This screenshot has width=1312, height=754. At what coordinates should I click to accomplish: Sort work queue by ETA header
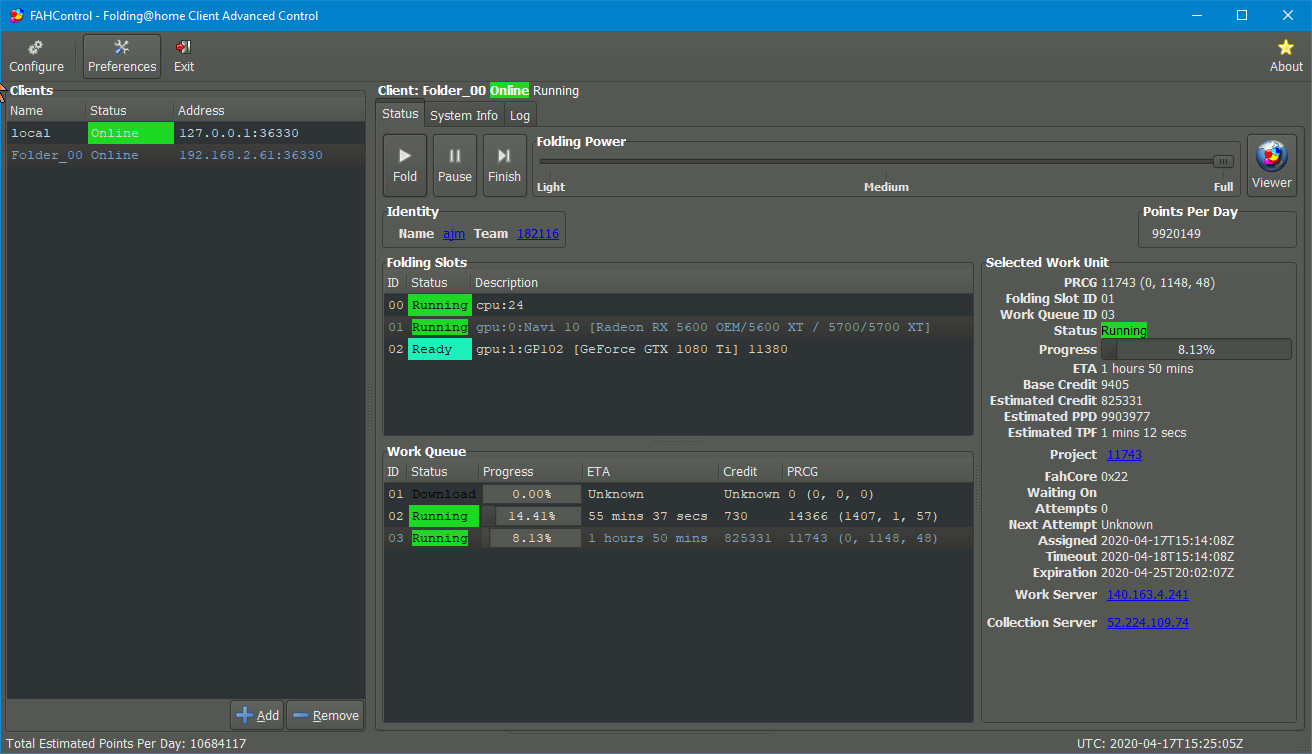click(651, 472)
